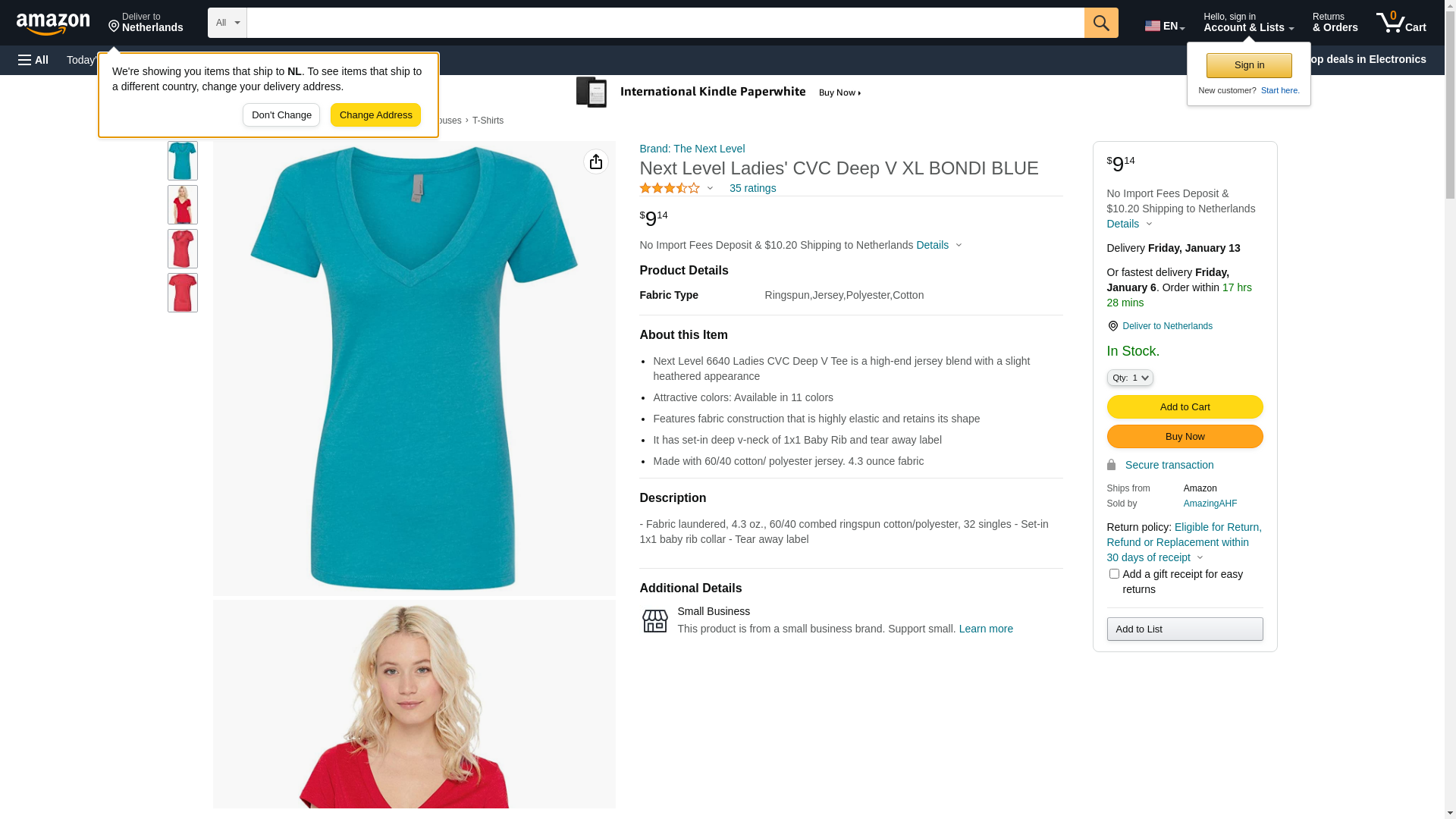Click in the search input field
1456x819 pixels.
(x=664, y=23)
